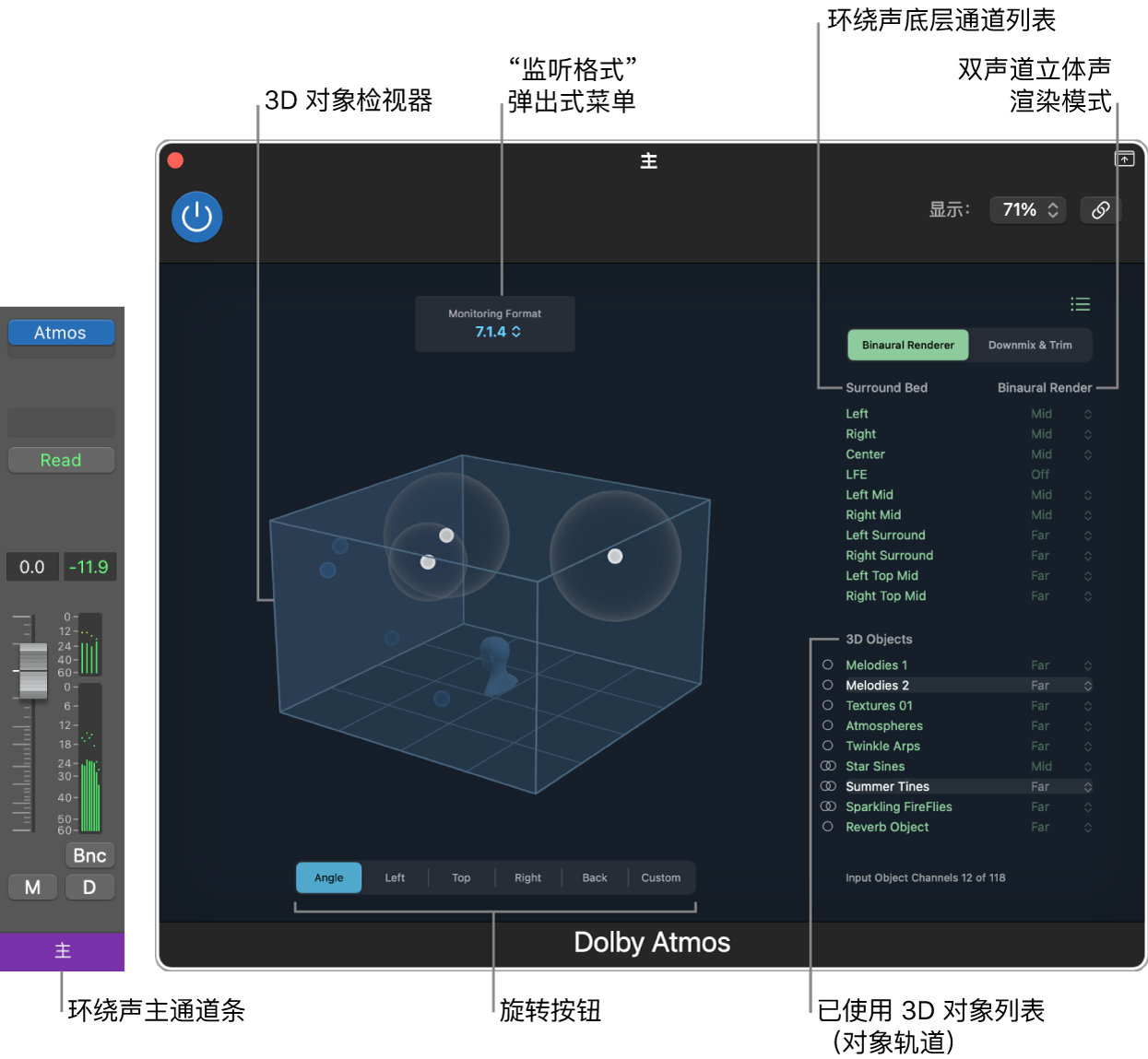Viewport: 1148px width, 1059px height.
Task: Select the Custom view button
Action: click(661, 877)
